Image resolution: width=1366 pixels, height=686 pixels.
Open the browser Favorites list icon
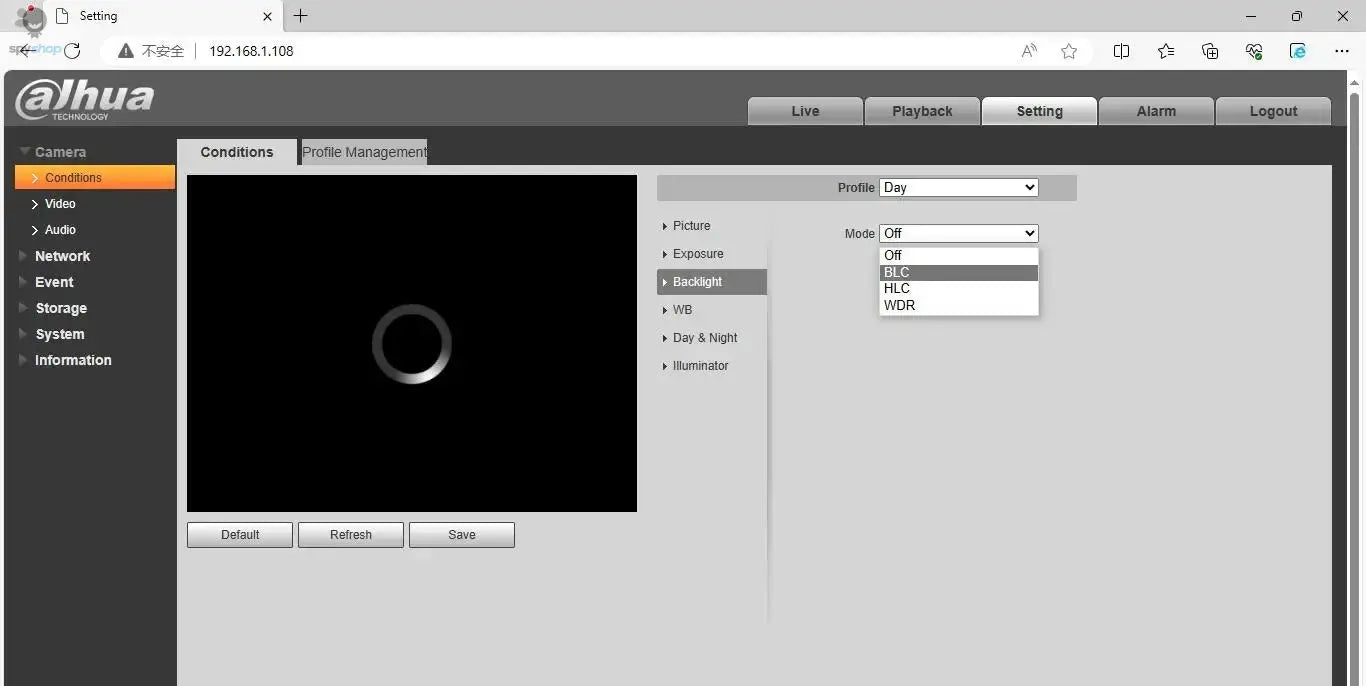pyautogui.click(x=1166, y=51)
